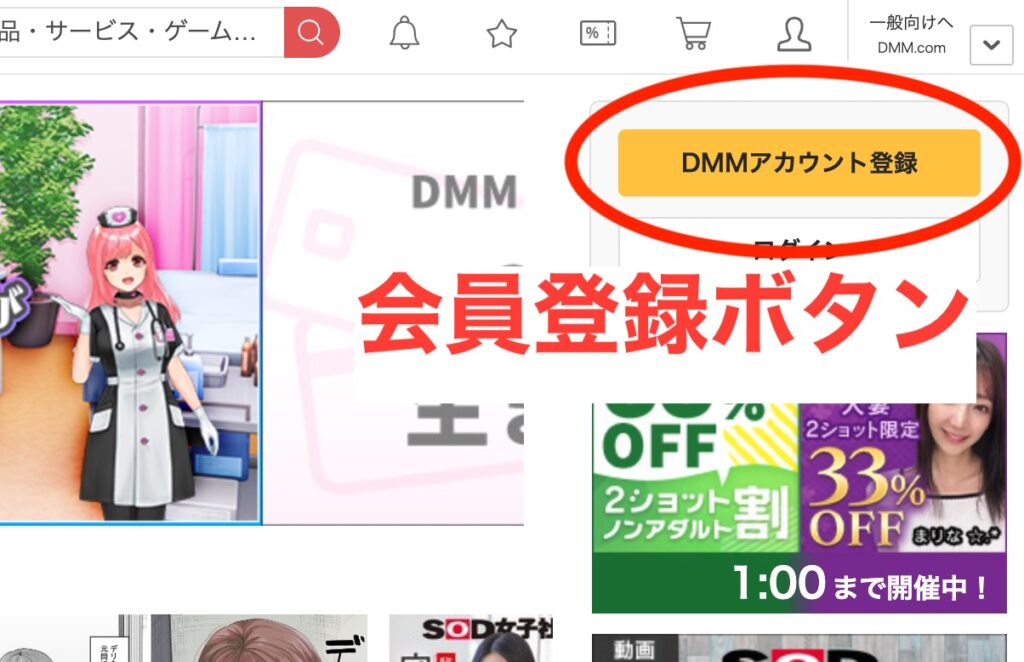Screen dimensions: 1024x662
Task: Open the coupon percent ticket icon
Action: [598, 33]
